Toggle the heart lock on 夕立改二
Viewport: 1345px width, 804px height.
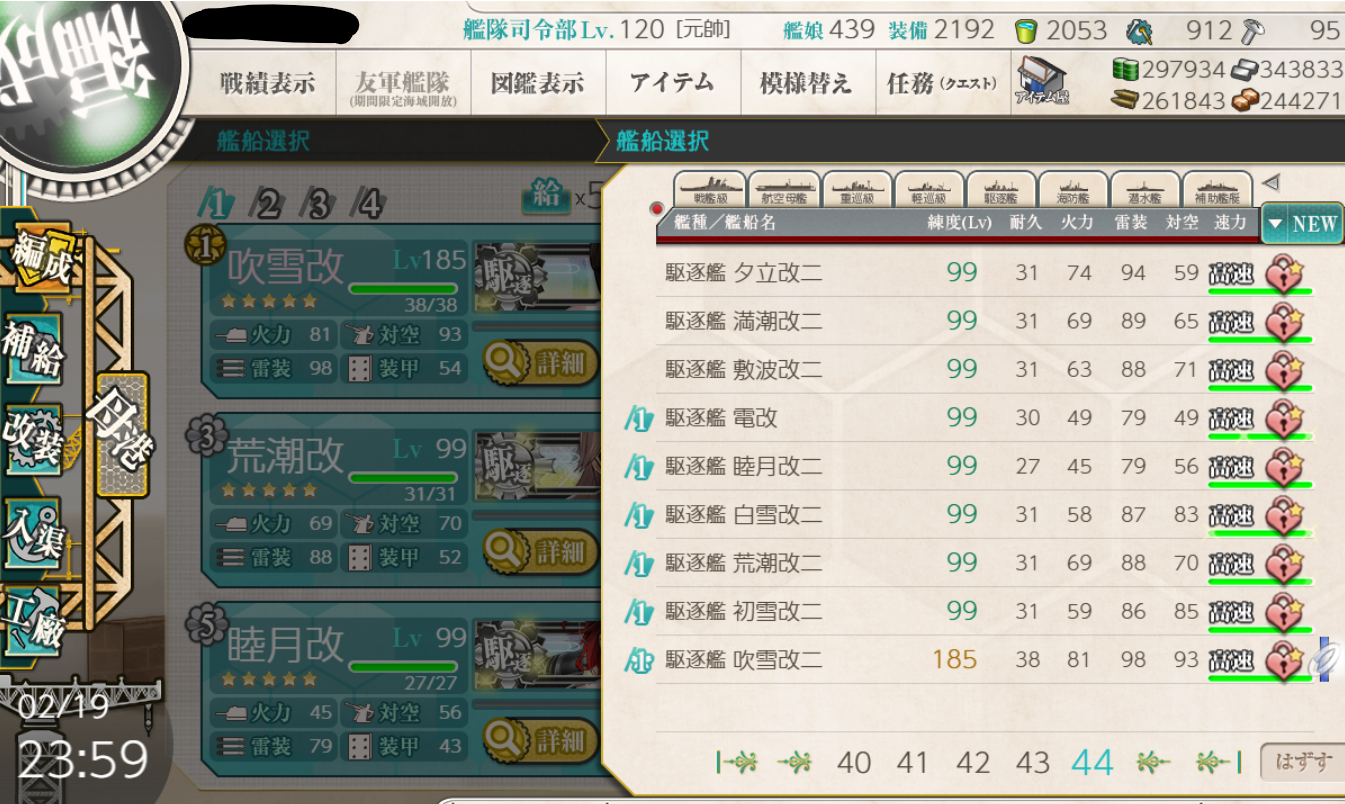click(x=1284, y=272)
